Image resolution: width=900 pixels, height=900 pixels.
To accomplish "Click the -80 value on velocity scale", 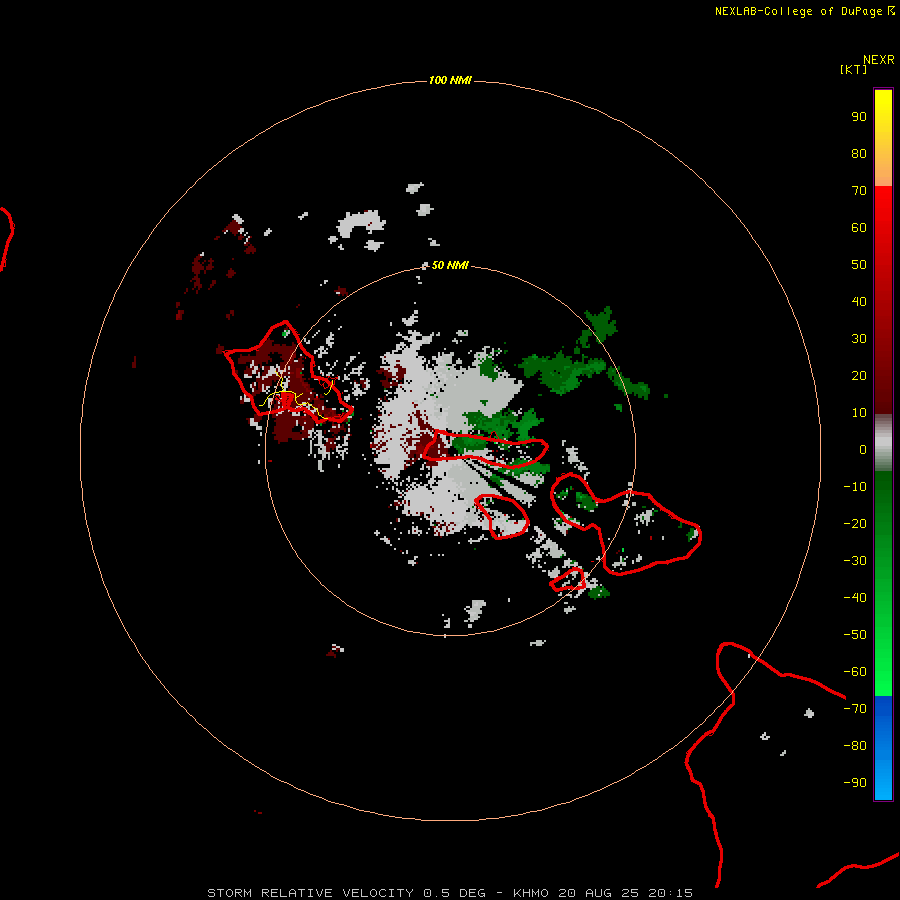I will click(x=855, y=746).
